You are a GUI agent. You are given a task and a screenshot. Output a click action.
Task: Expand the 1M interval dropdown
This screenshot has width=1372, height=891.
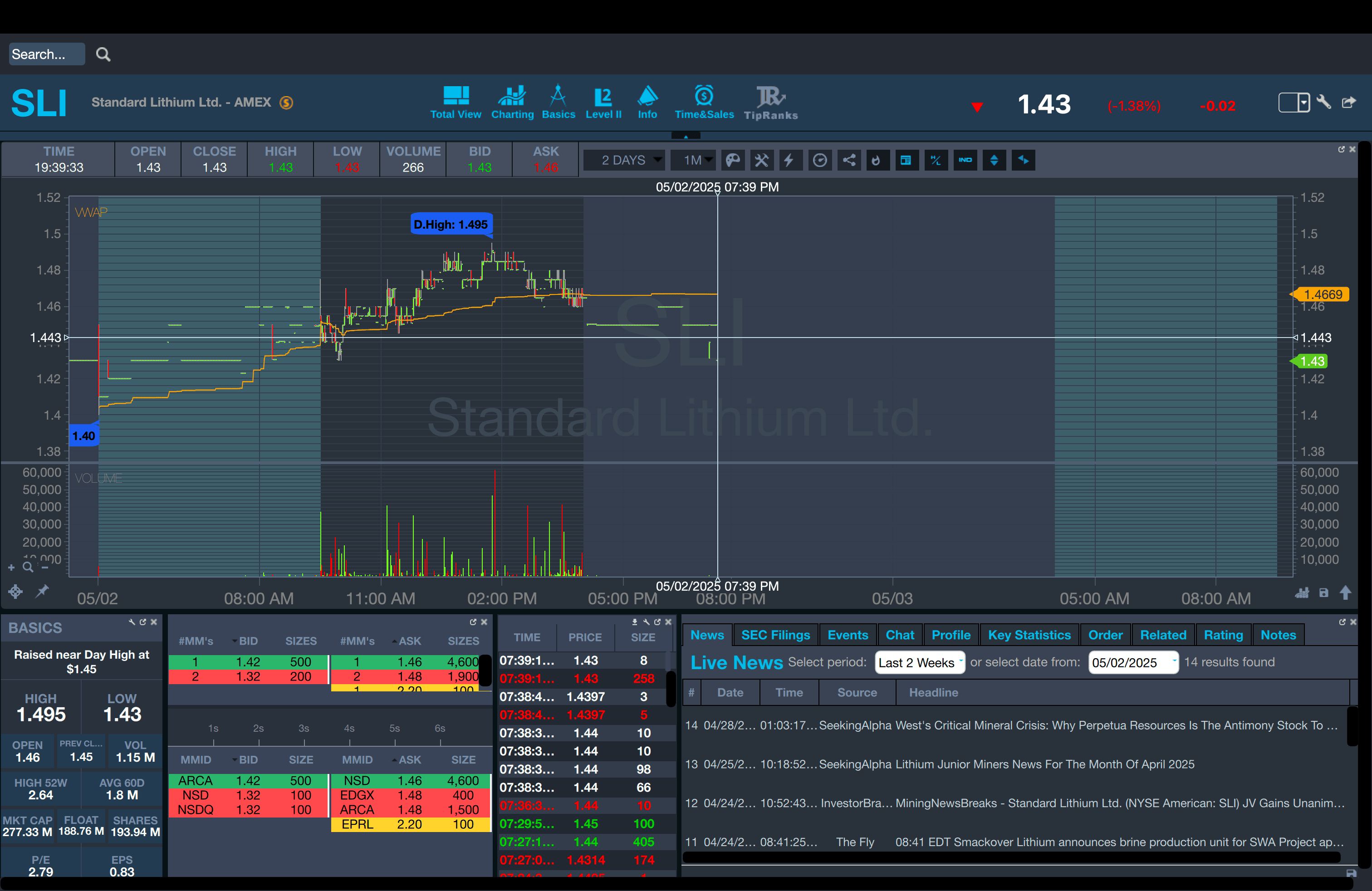(x=693, y=160)
